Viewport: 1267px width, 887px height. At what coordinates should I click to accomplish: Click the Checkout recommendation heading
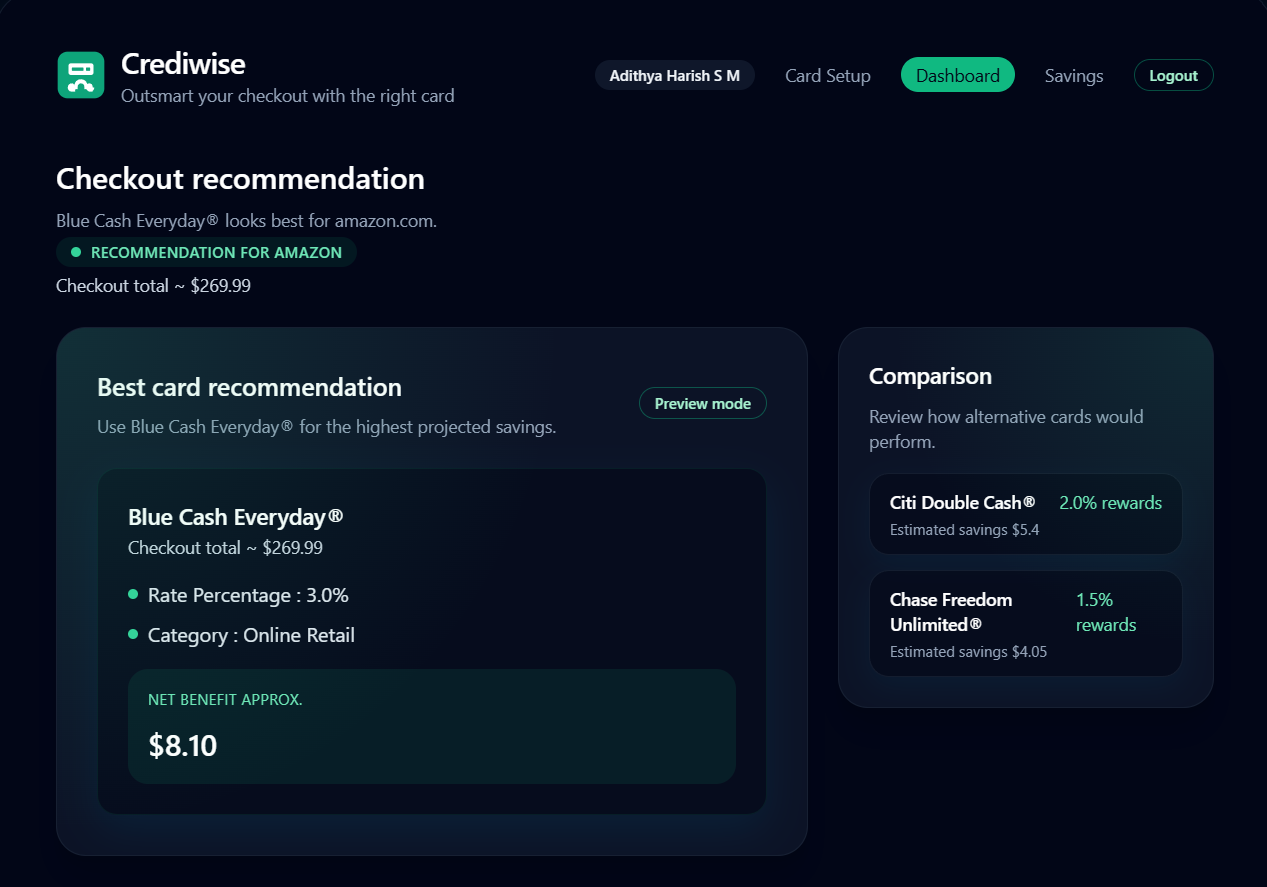[240, 179]
